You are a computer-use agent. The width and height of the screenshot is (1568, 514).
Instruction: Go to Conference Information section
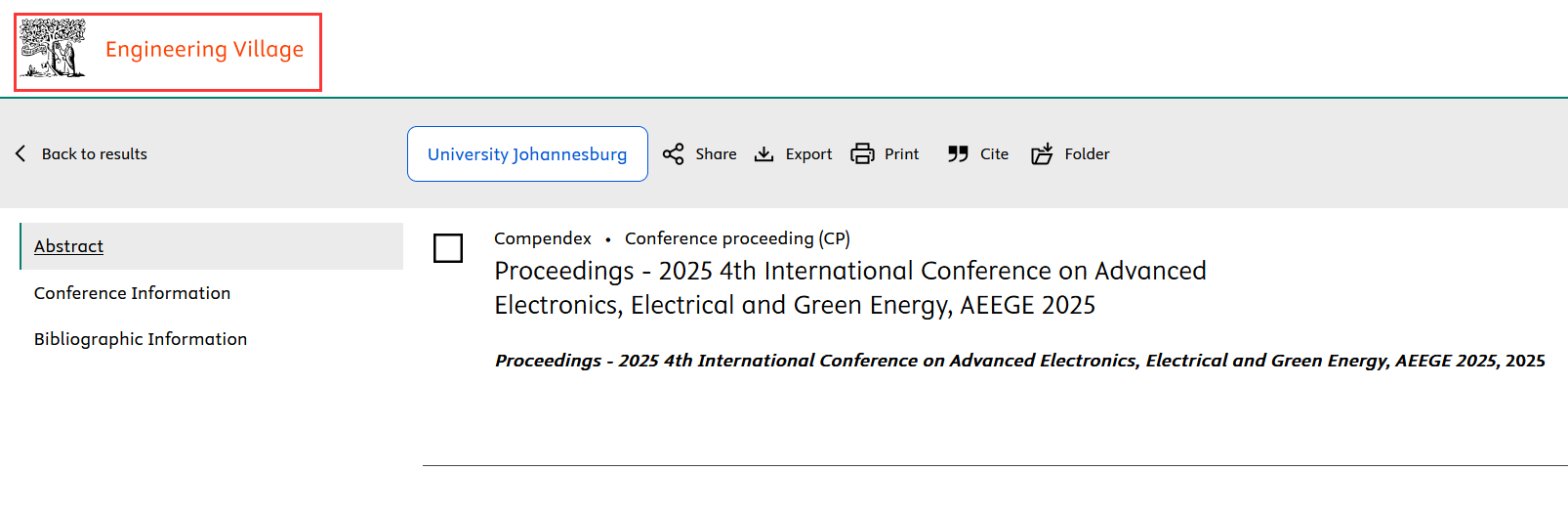132,293
